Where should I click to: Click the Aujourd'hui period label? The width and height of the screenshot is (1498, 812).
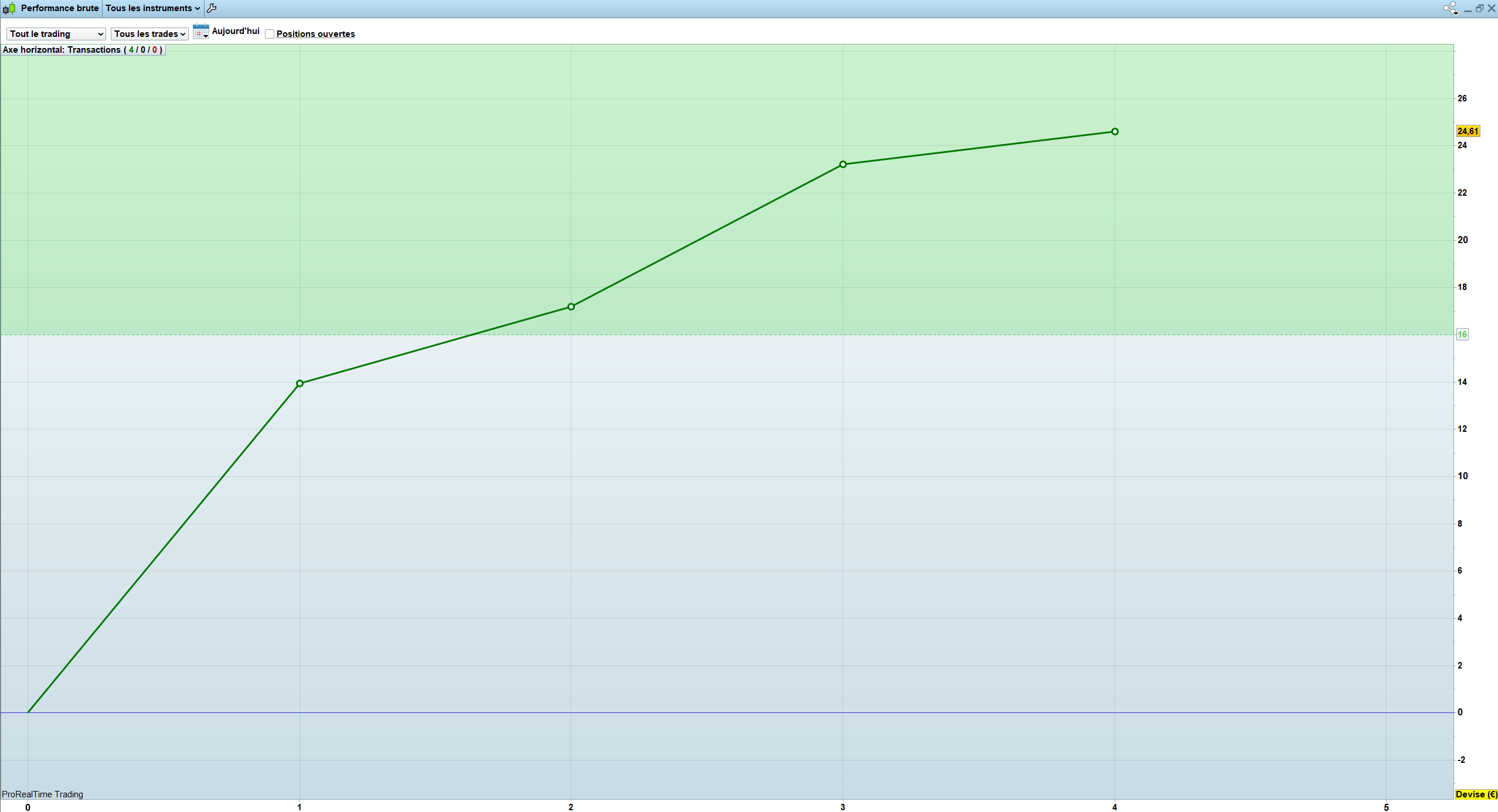click(236, 31)
